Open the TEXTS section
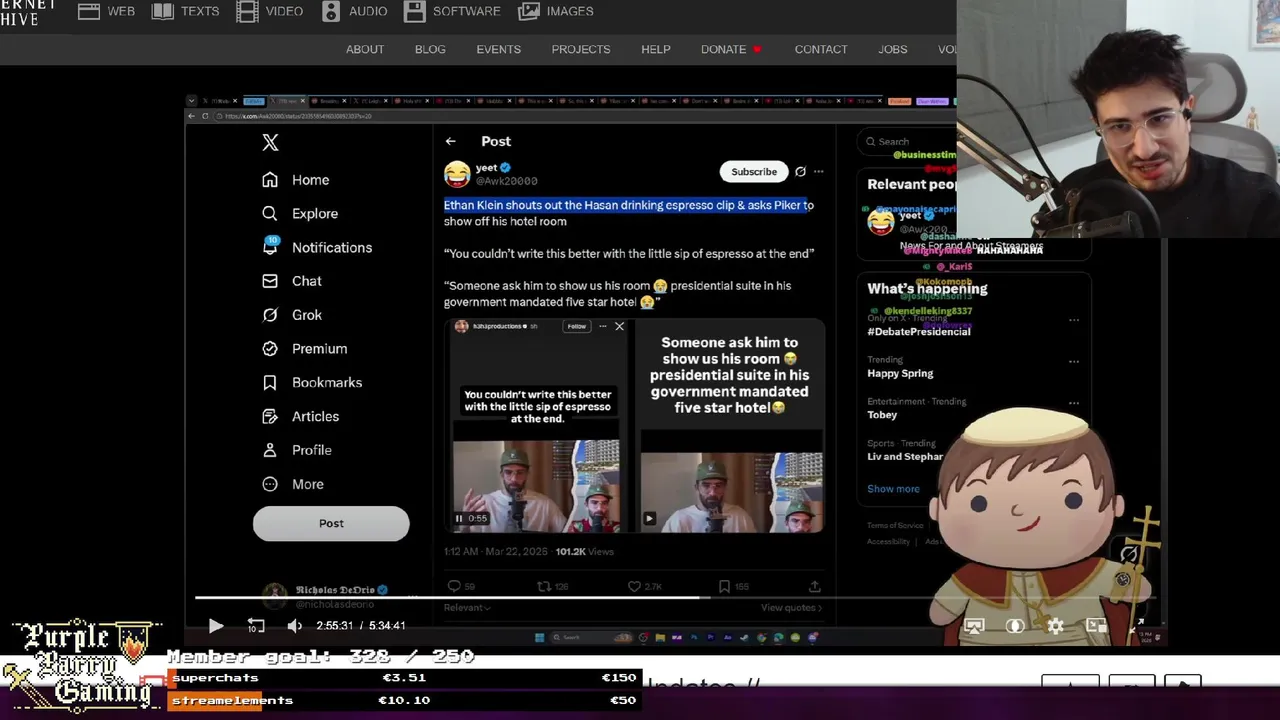The width and height of the screenshot is (1280, 720). click(185, 11)
